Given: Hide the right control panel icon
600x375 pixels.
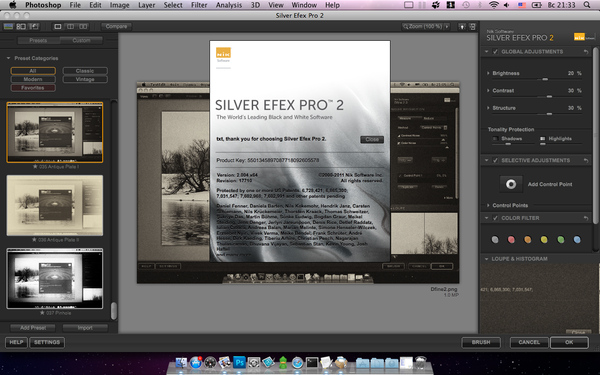Looking at the screenshot, I should tap(473, 27).
